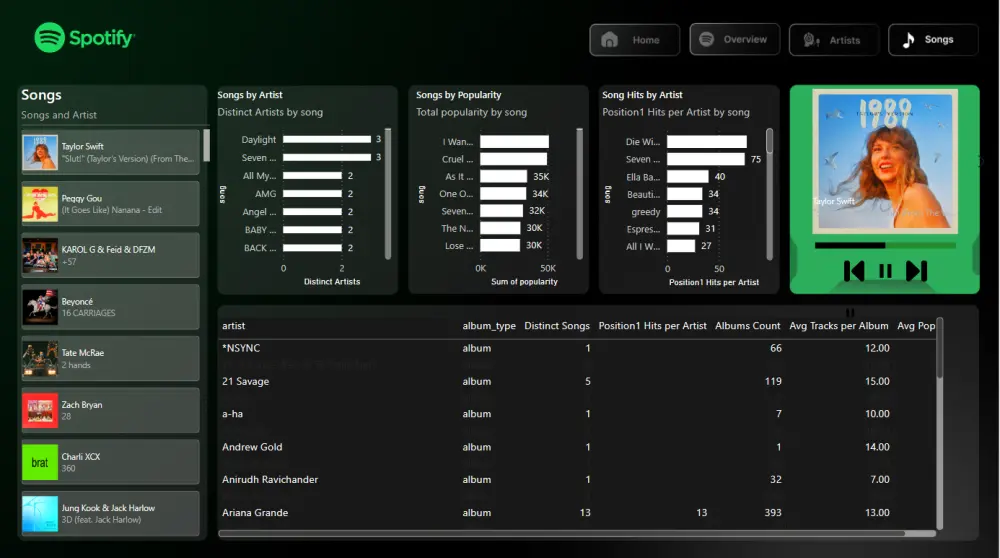Click the Anirudh Ravichander artist cell
The image size is (1000, 558).
270,480
